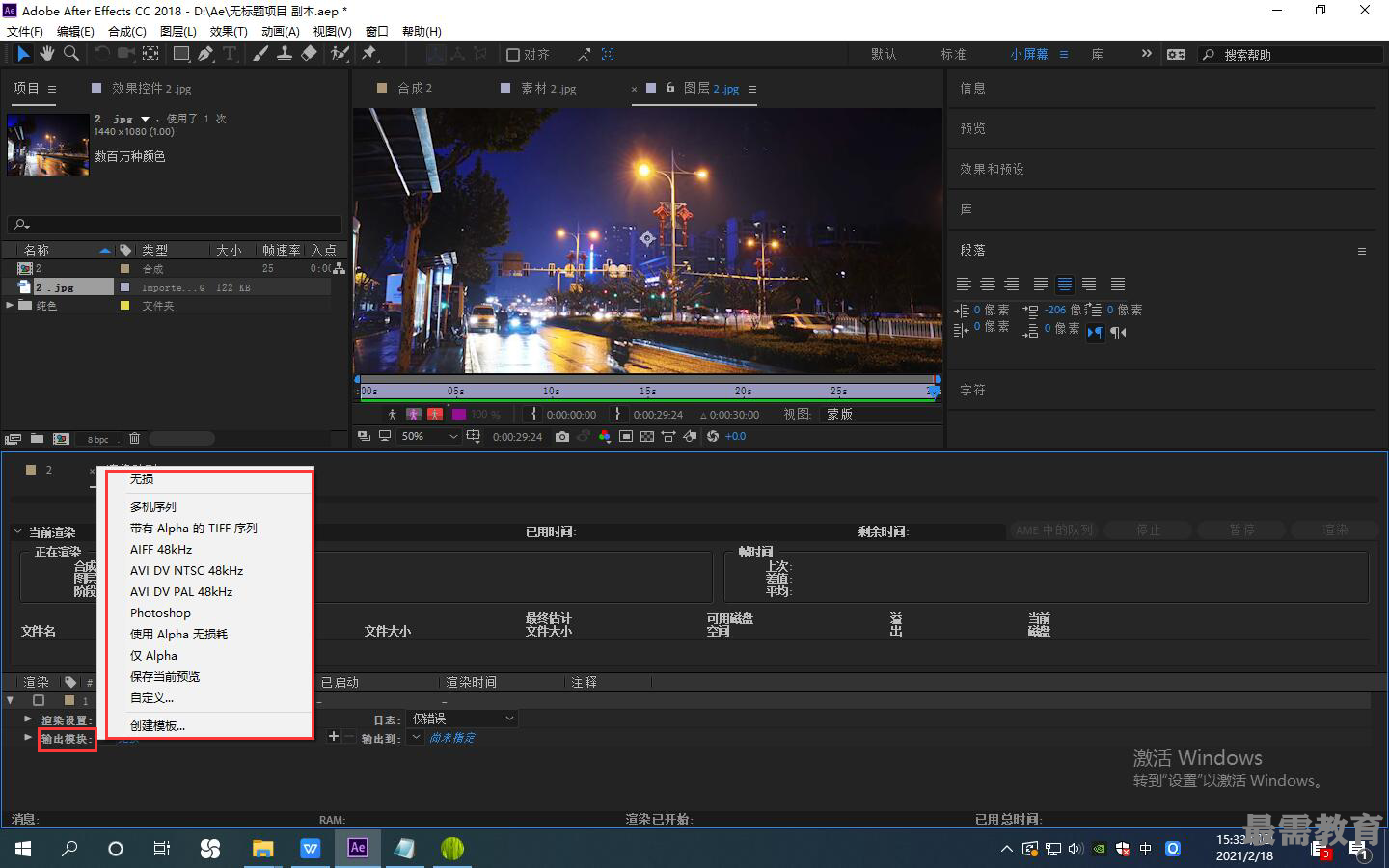This screenshot has width=1389, height=868.
Task: Open Windows Start menu
Action: pos(23,849)
